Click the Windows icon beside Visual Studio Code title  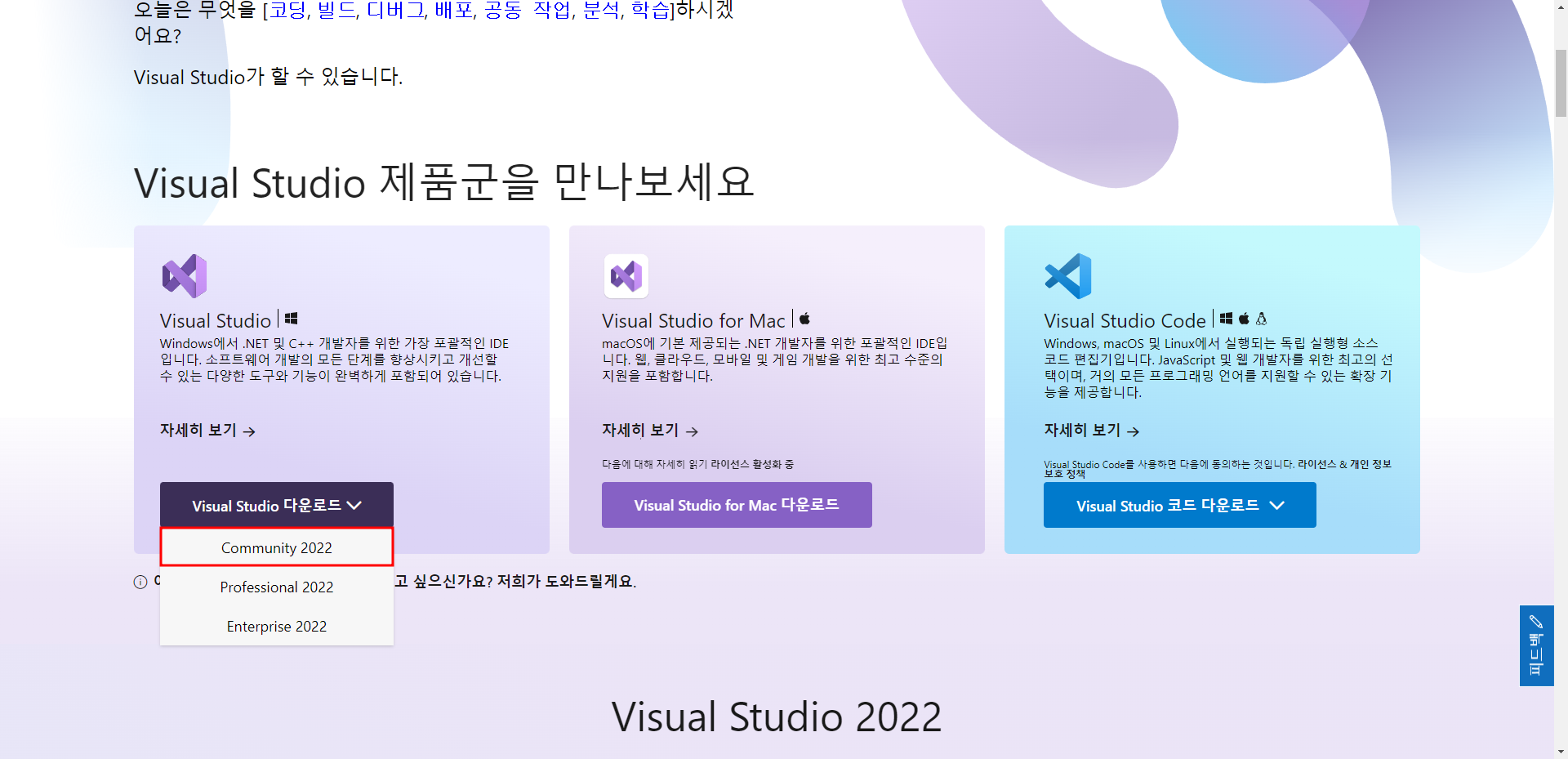tap(1227, 319)
